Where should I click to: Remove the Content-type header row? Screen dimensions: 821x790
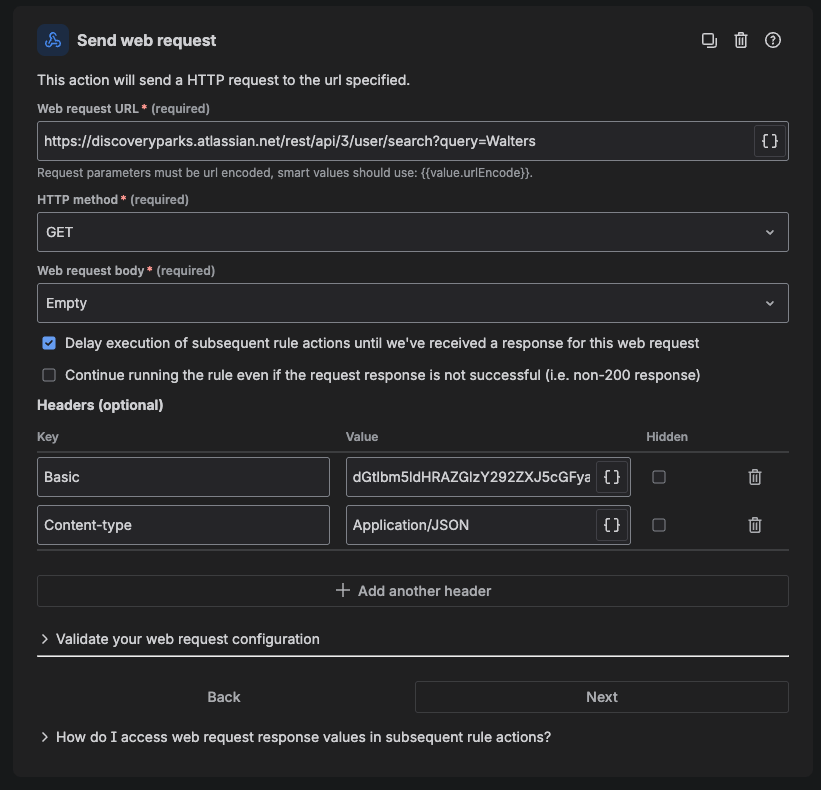[x=754, y=525]
